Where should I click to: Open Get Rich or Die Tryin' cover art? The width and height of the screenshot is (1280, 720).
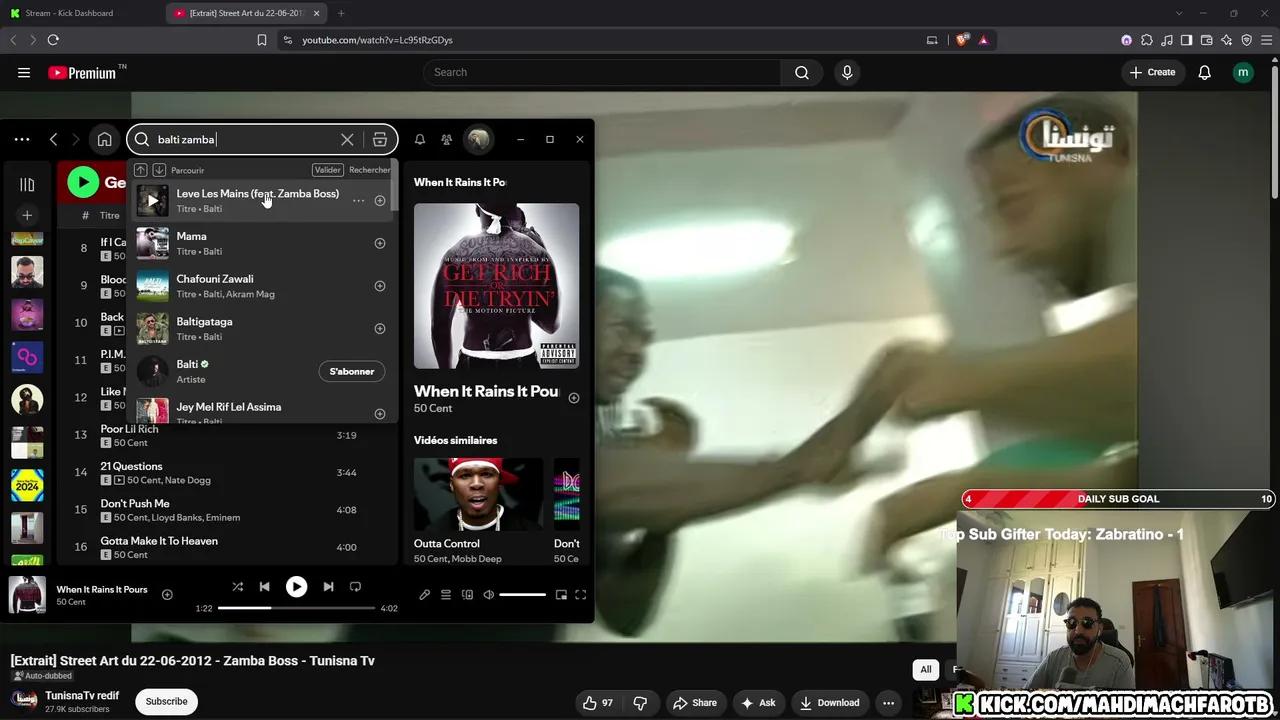pyautogui.click(x=496, y=286)
